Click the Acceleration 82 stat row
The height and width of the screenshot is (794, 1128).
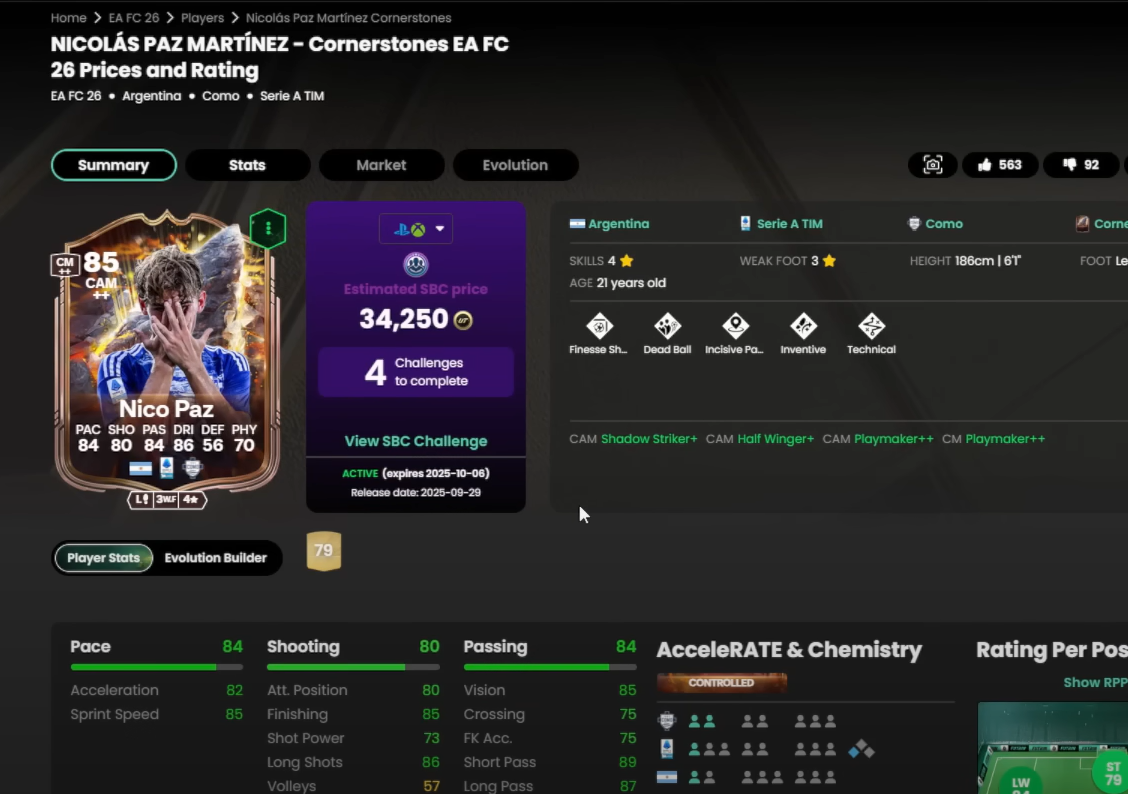pos(157,690)
